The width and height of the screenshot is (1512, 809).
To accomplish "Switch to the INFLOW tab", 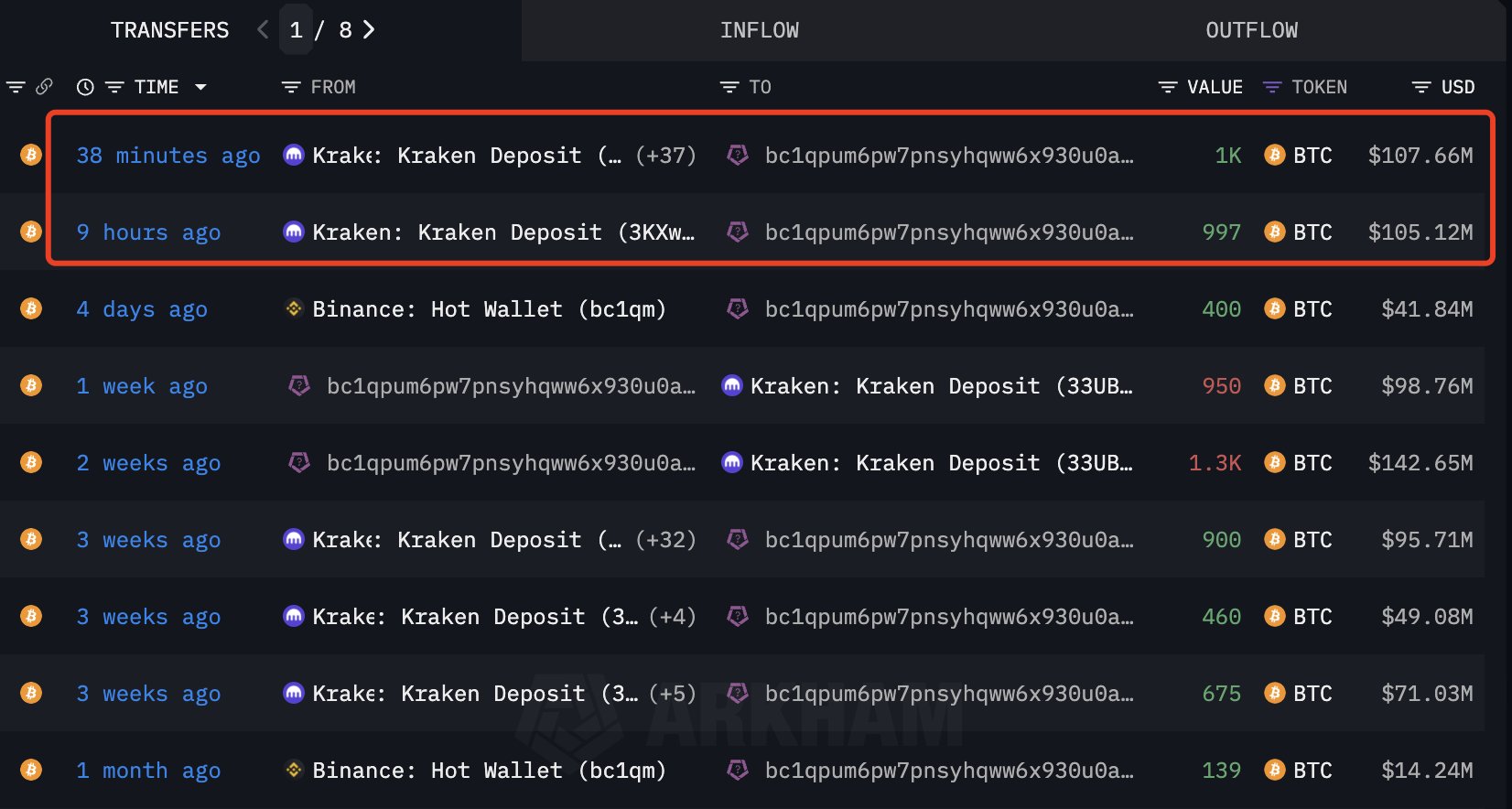I will [x=760, y=30].
